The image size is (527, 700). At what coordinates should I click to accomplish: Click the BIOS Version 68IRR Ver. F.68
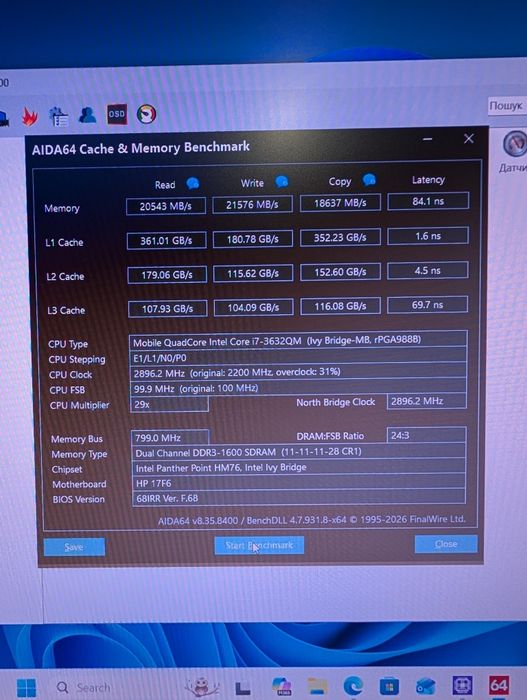click(x=299, y=498)
